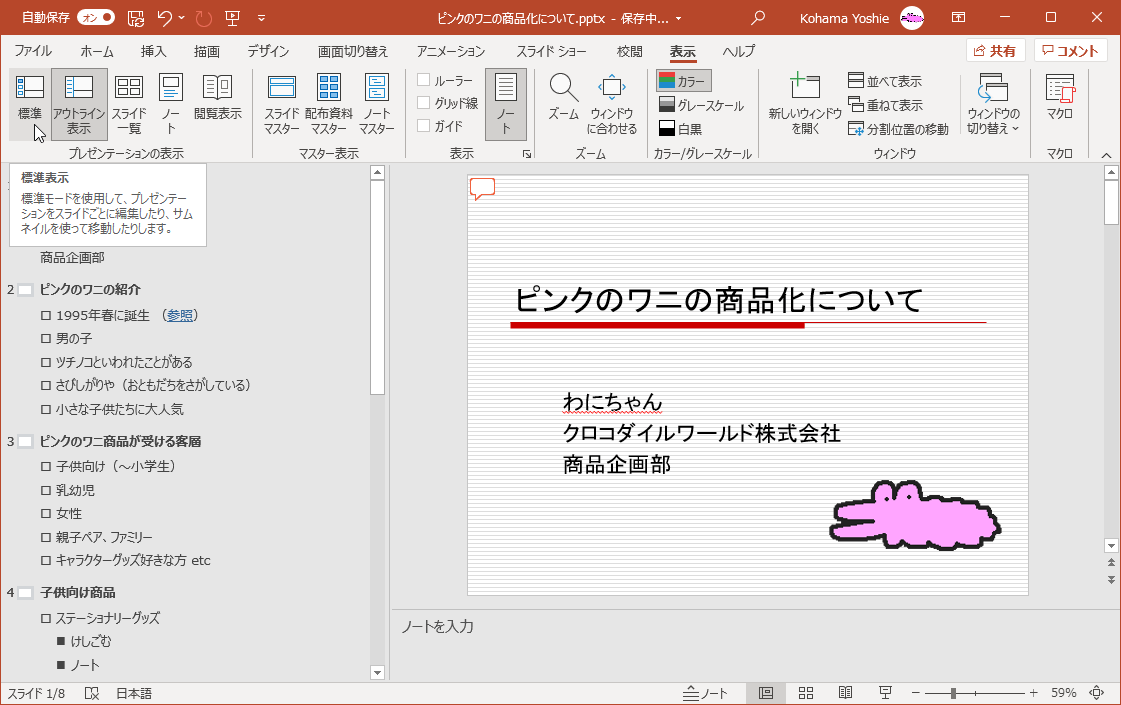Toggle 自動保存 switch off
This screenshot has height=705, width=1121.
[x=96, y=17]
